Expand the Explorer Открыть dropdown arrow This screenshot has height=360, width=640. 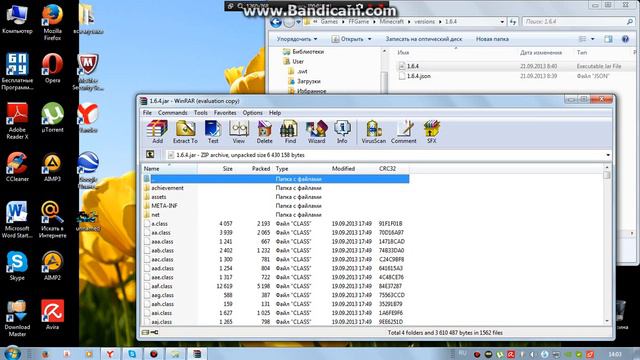[370, 39]
